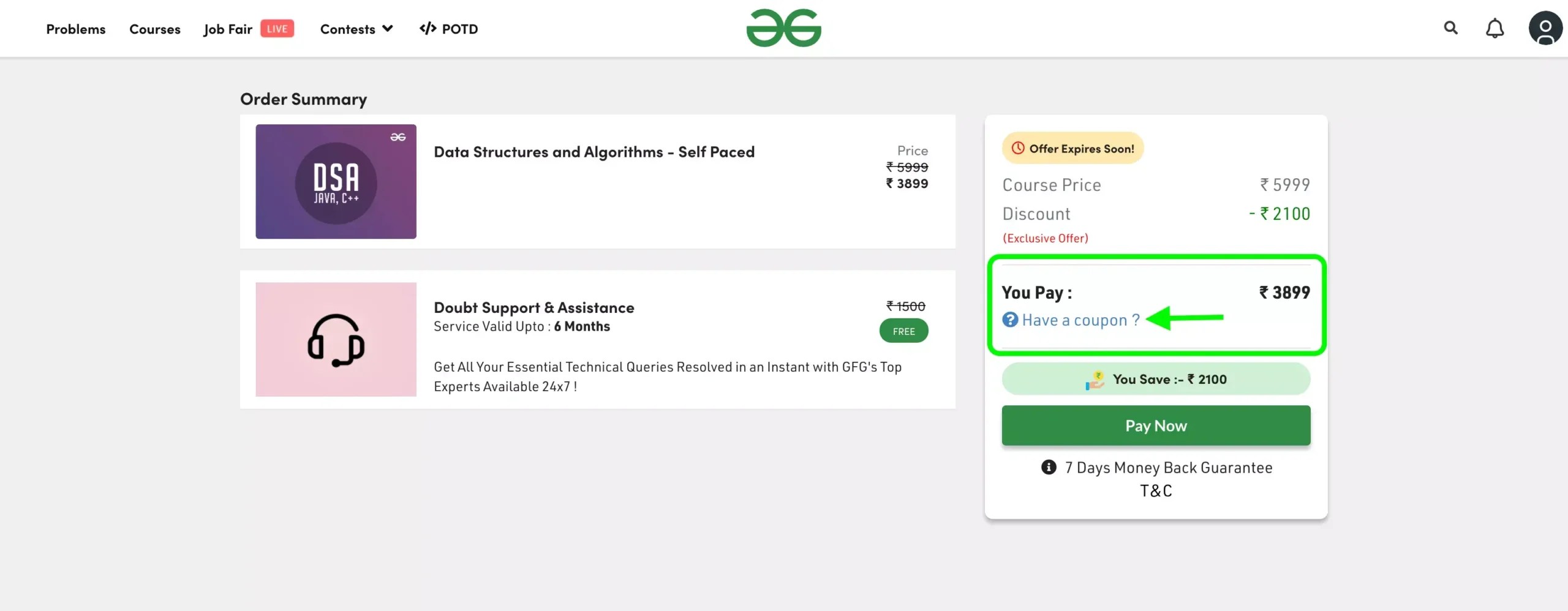Image resolution: width=1568 pixels, height=611 pixels.
Task: Click the T&C link
Action: tap(1155, 490)
